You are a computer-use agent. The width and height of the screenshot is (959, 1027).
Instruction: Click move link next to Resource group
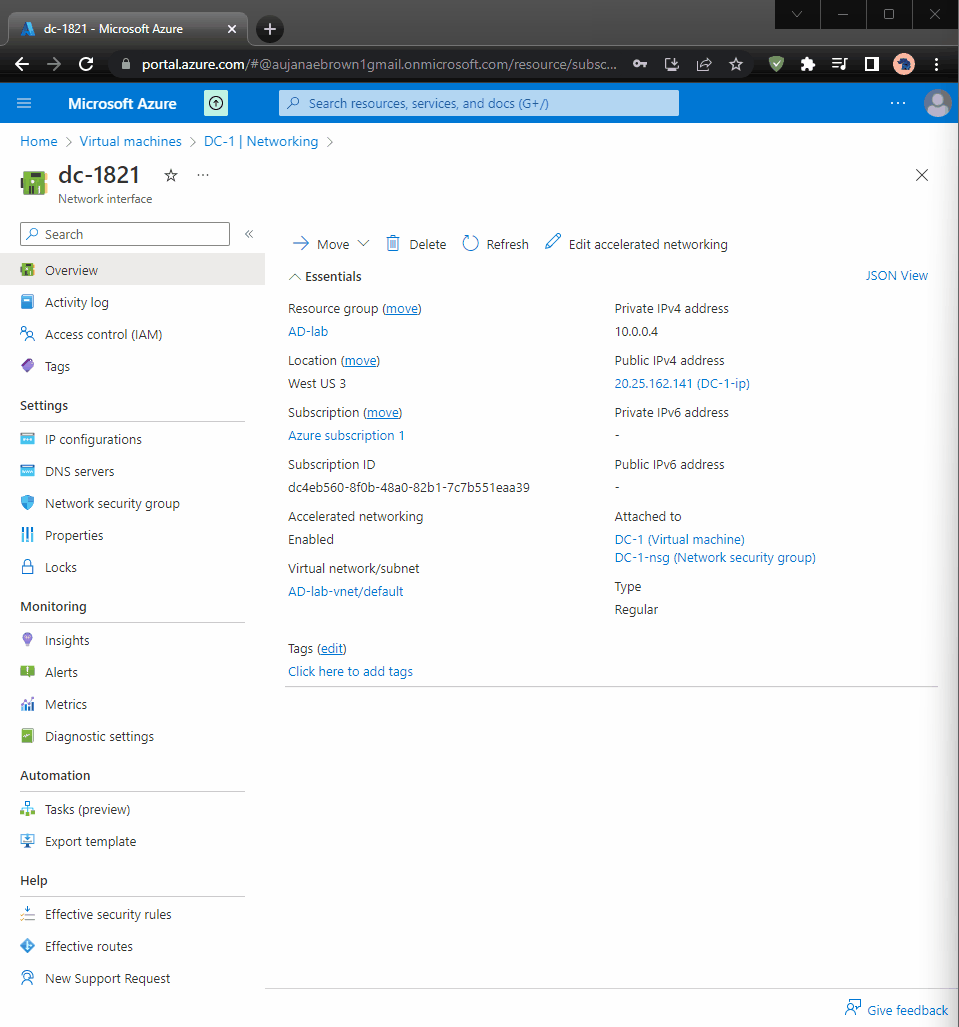tap(402, 308)
